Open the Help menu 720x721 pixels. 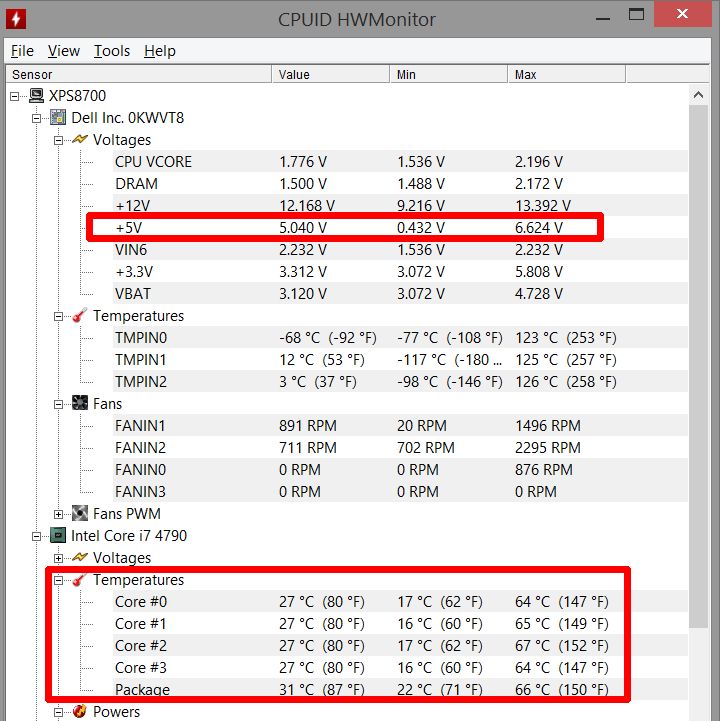(160, 51)
